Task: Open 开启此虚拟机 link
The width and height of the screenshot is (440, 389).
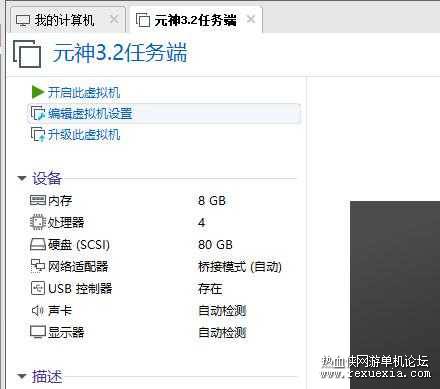Action: tap(84, 93)
